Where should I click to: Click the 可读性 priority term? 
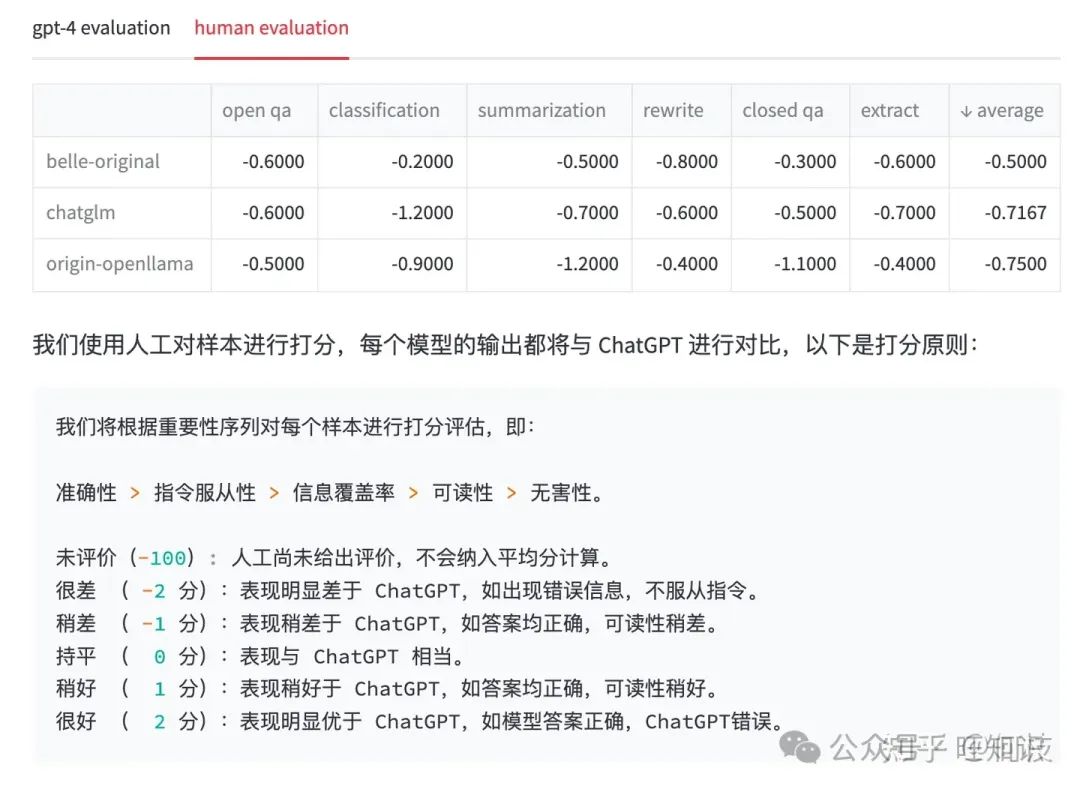pos(462,493)
